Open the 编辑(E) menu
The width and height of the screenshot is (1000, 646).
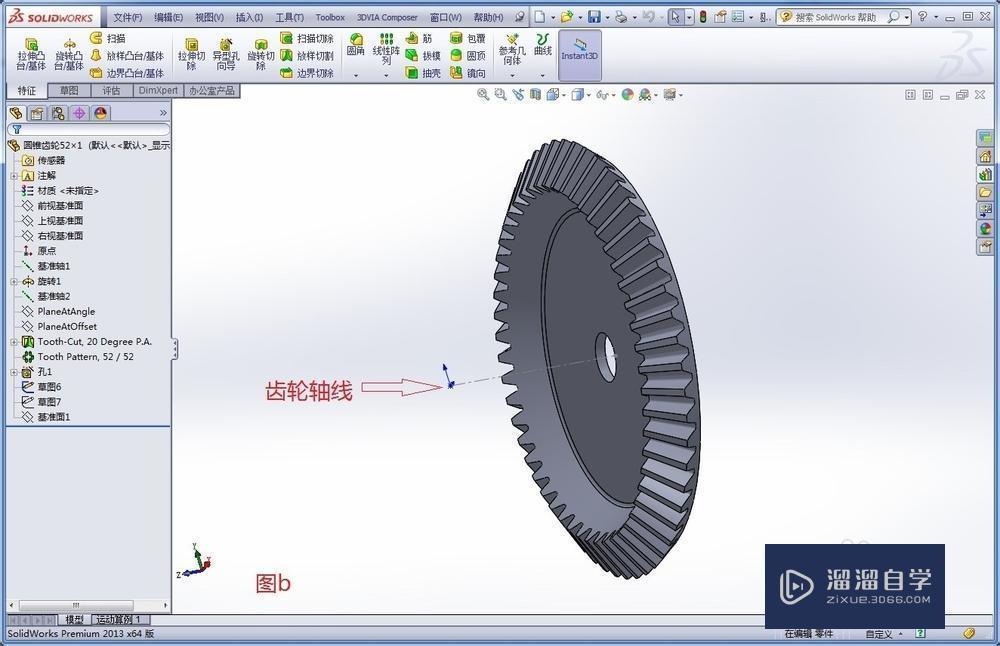click(x=168, y=17)
